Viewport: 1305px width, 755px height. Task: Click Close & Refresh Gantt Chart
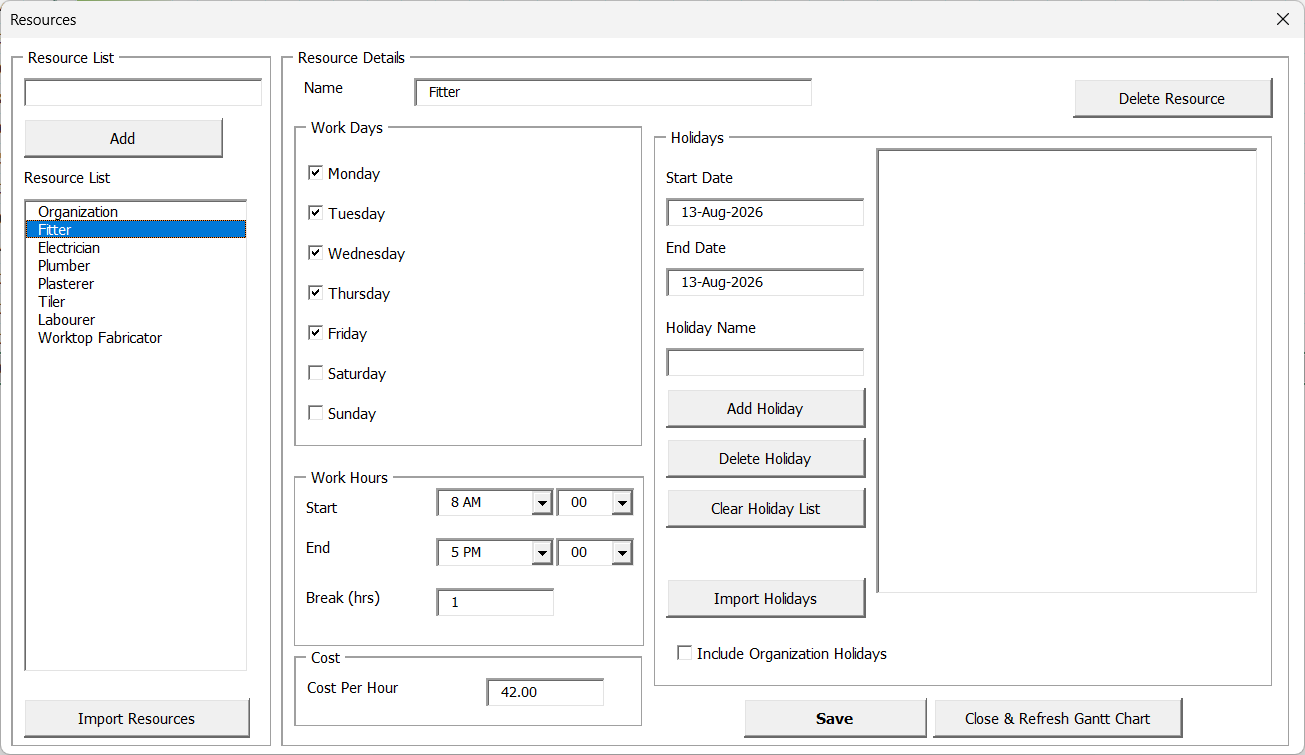pyautogui.click(x=1057, y=718)
